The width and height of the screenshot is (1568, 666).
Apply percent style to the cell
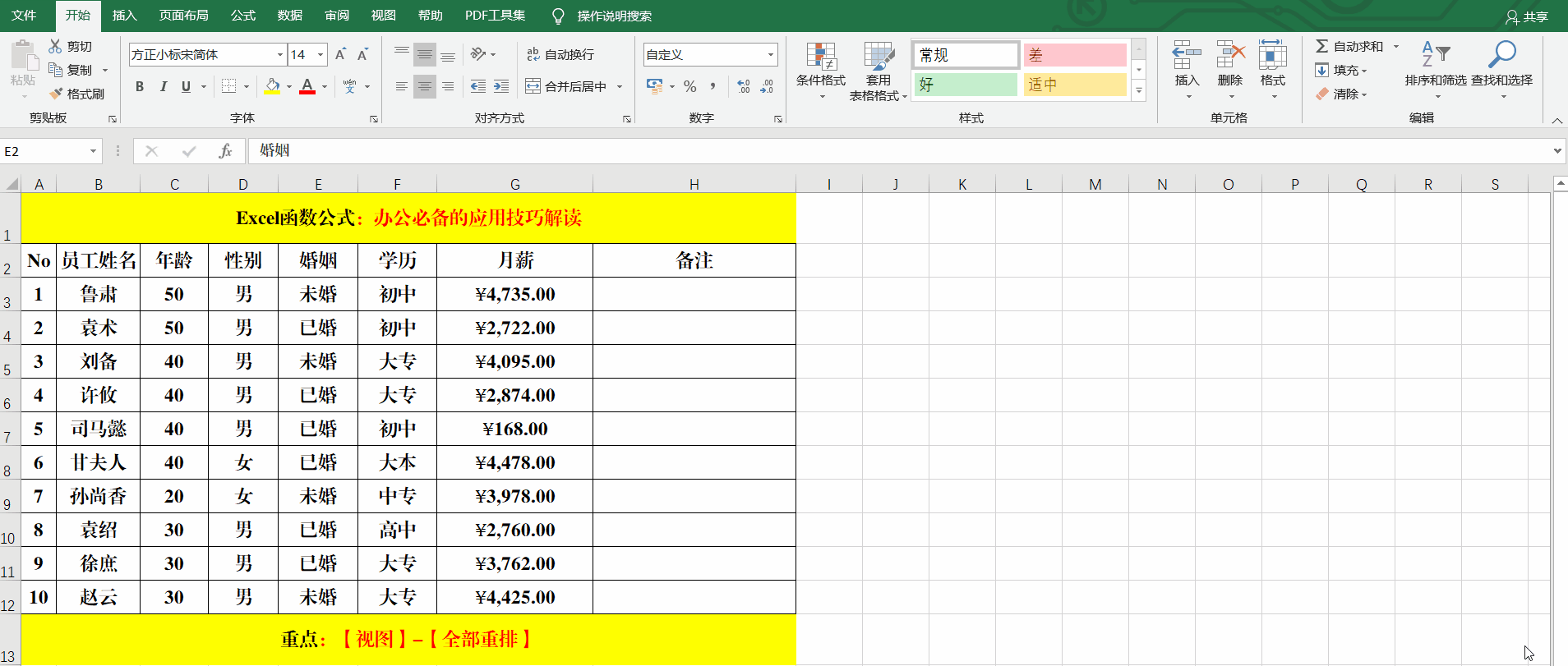pos(690,86)
